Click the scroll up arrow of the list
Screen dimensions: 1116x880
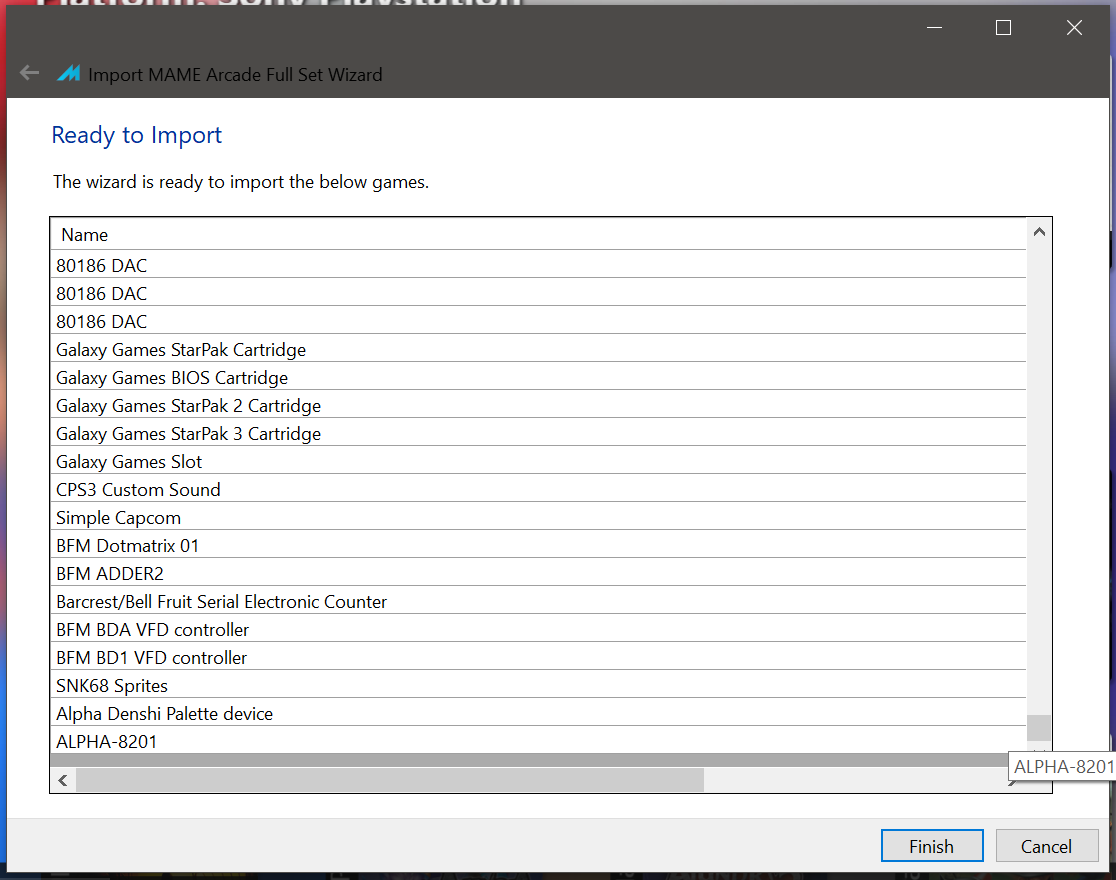point(1038,232)
